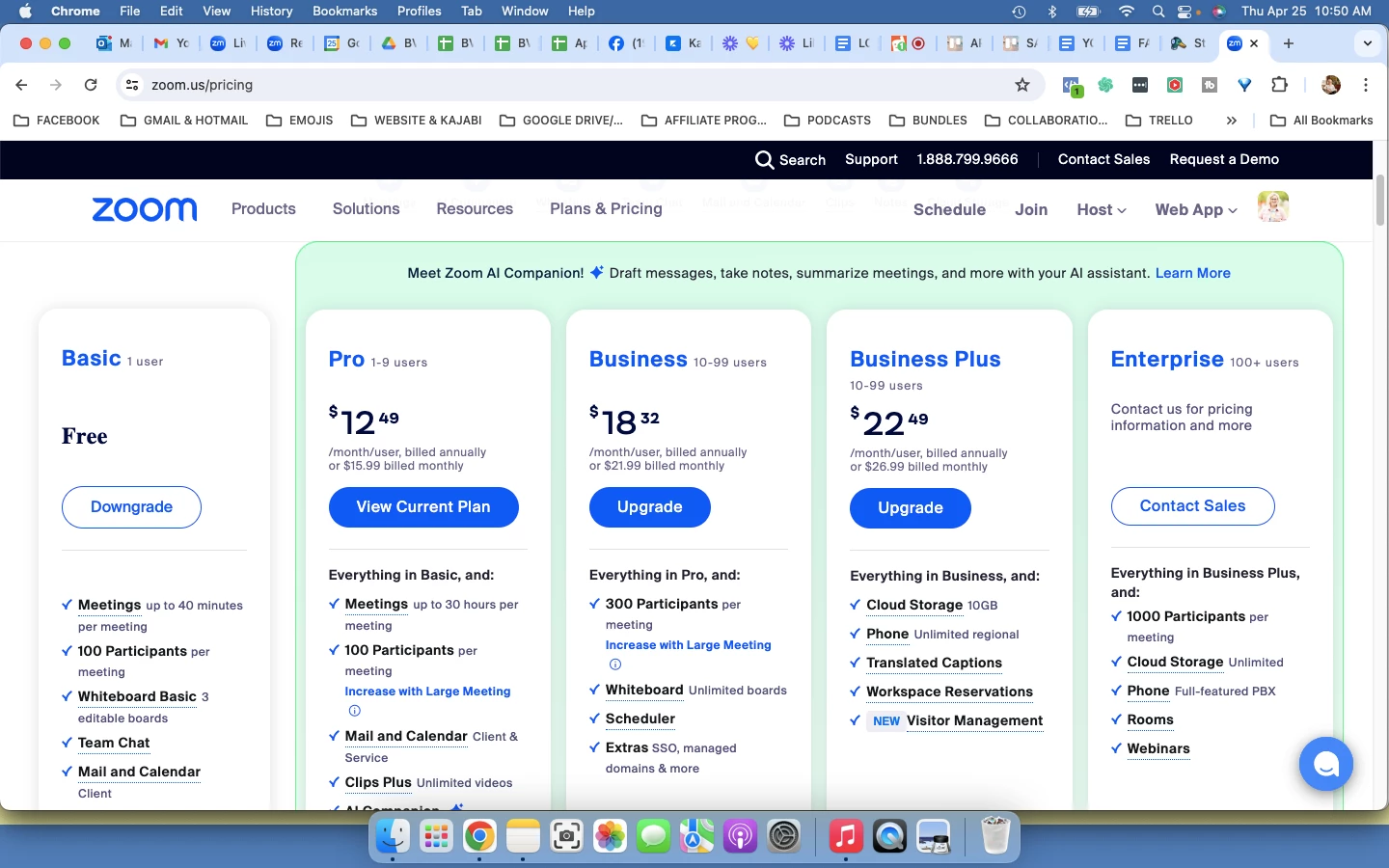Screen dimensions: 1389x868
Task: Open the blue chat bubble help widget
Action: 1325,764
